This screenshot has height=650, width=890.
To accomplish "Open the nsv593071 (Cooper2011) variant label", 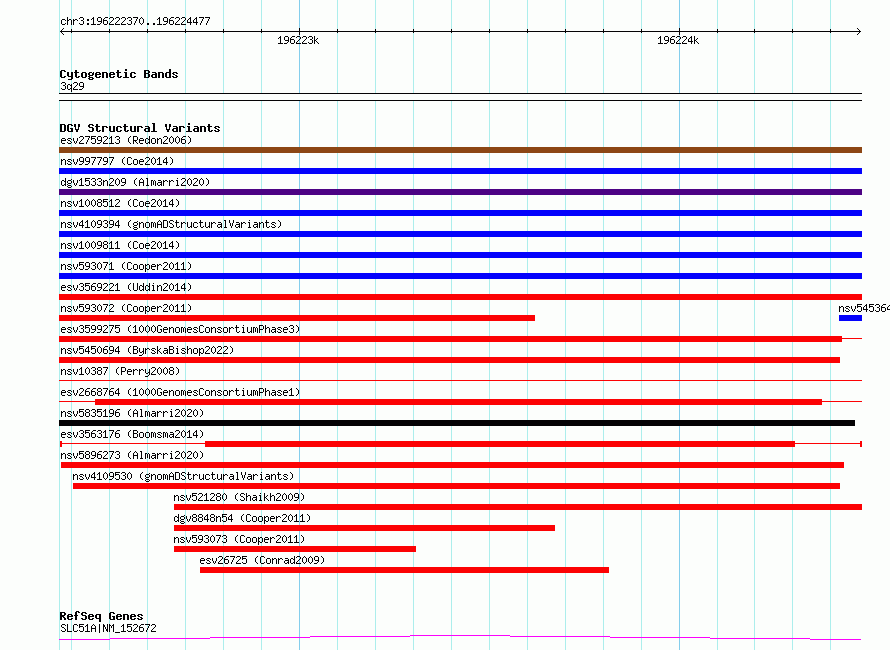I will (x=126, y=266).
